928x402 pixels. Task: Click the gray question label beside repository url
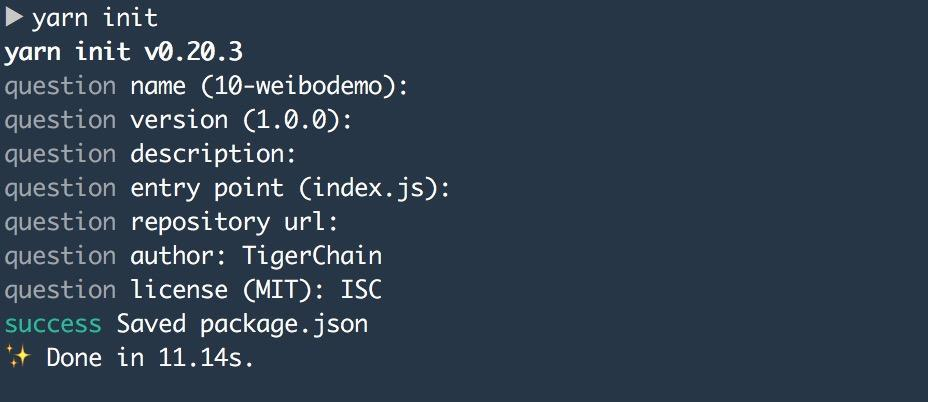[60, 223]
